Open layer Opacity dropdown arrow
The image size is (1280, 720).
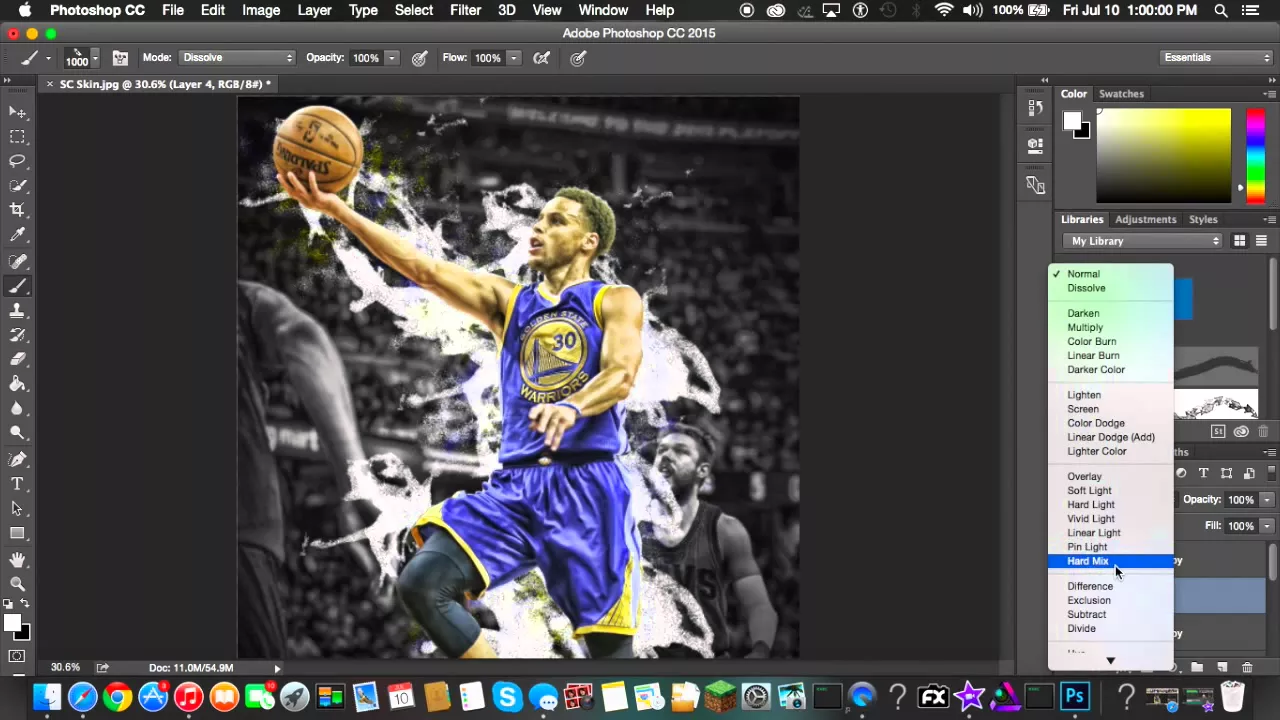click(1267, 500)
